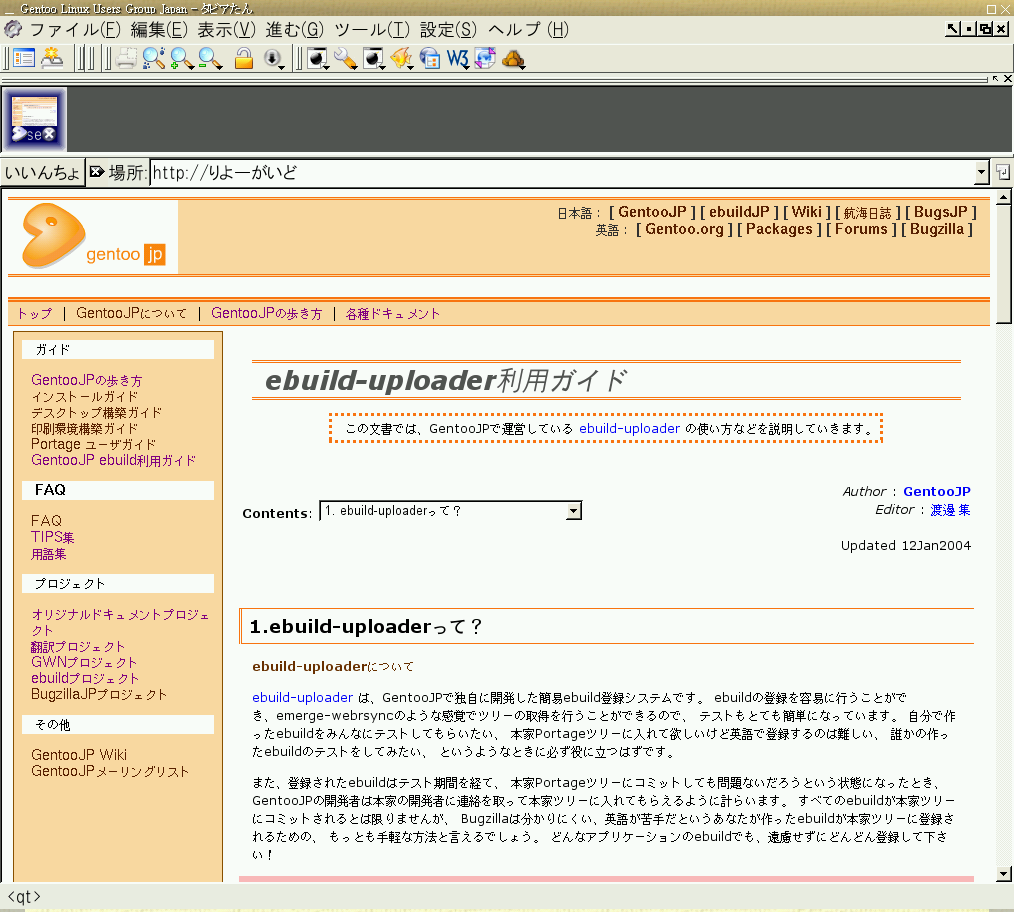Click inside the location URL field
Image resolution: width=1014 pixels, height=912 pixels.
pos(562,173)
